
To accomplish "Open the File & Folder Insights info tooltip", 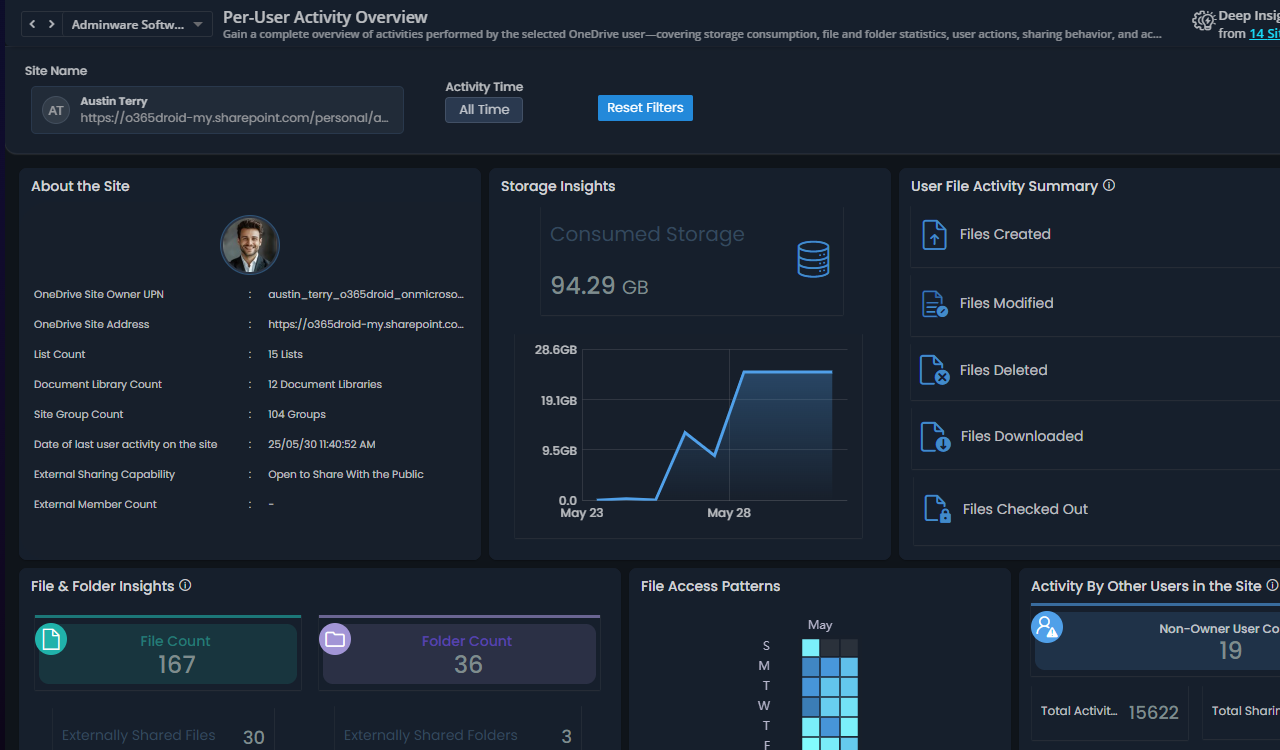I will click(x=185, y=586).
